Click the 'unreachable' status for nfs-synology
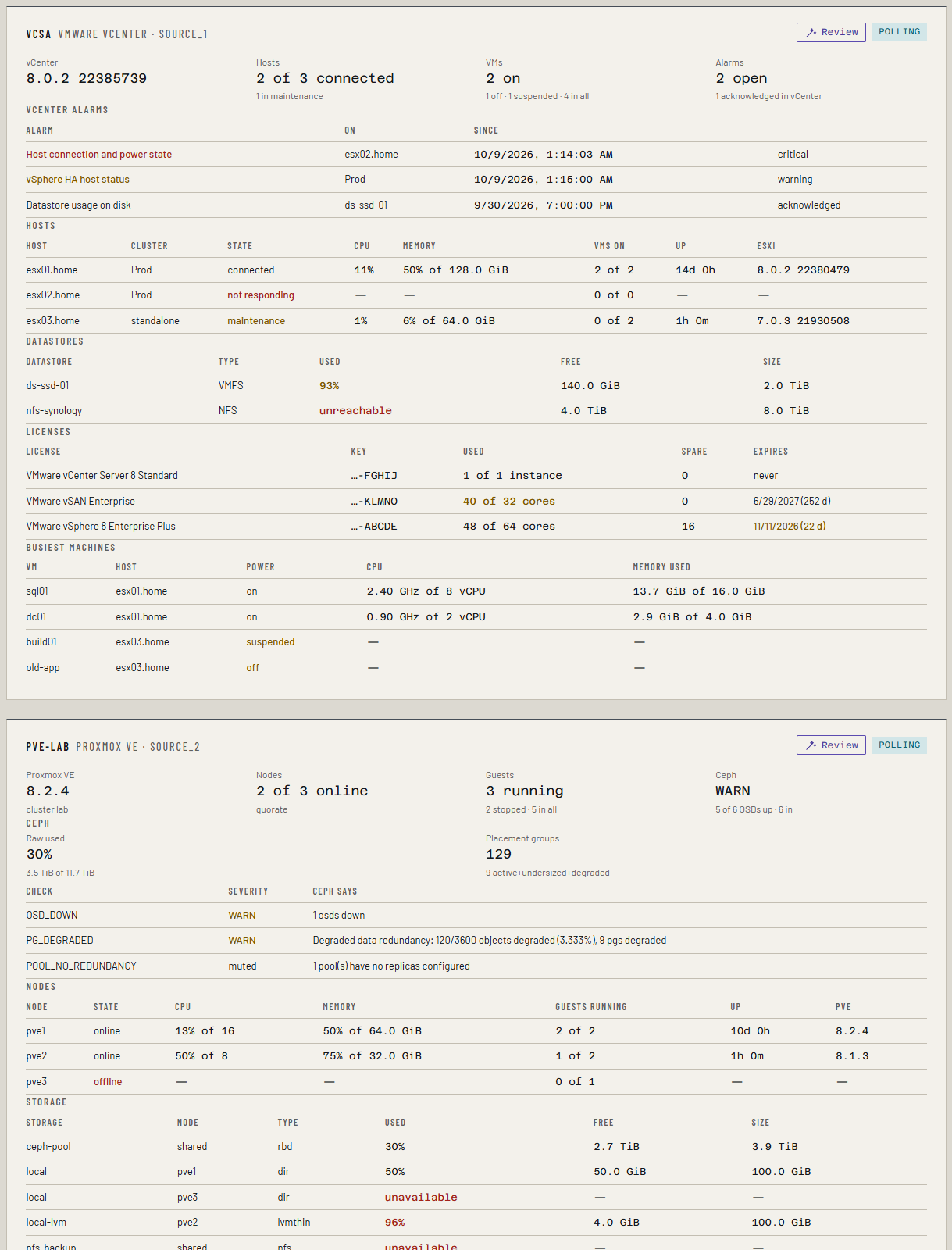The image size is (952, 1250). coord(355,411)
